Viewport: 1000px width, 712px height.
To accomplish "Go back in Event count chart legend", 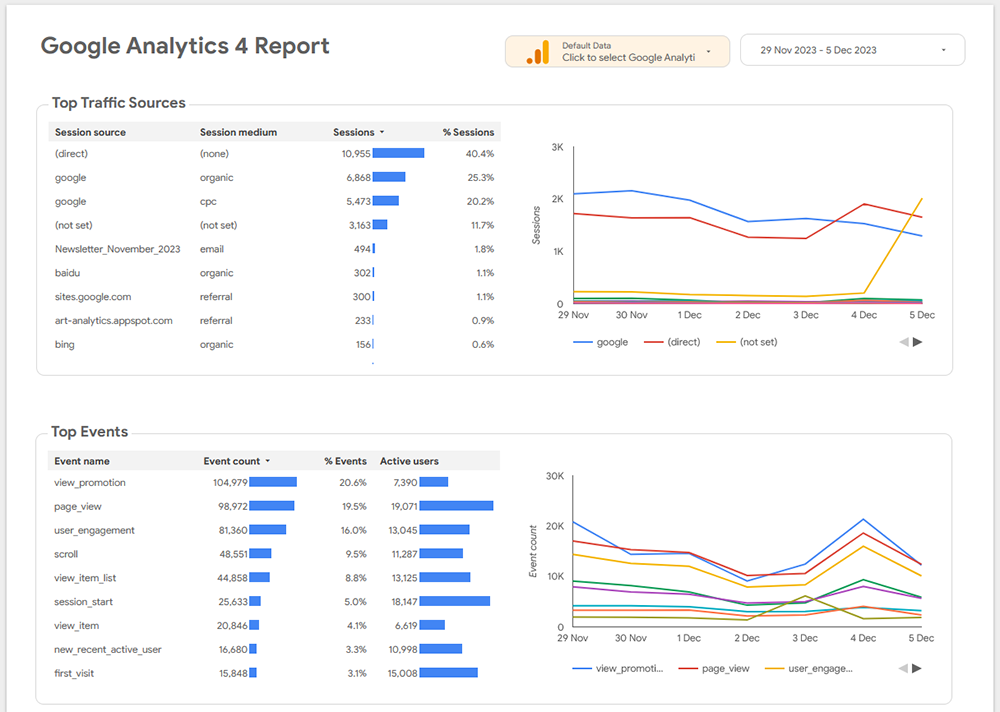I will [x=904, y=668].
